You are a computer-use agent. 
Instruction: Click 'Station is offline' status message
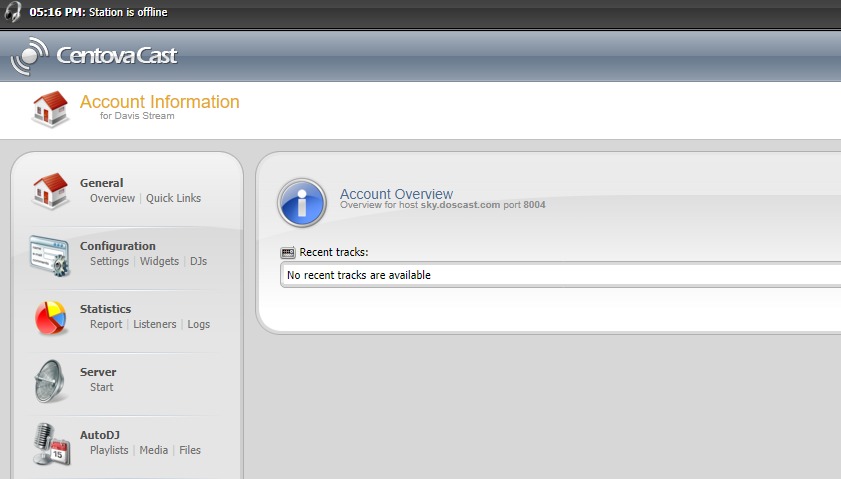coord(128,12)
